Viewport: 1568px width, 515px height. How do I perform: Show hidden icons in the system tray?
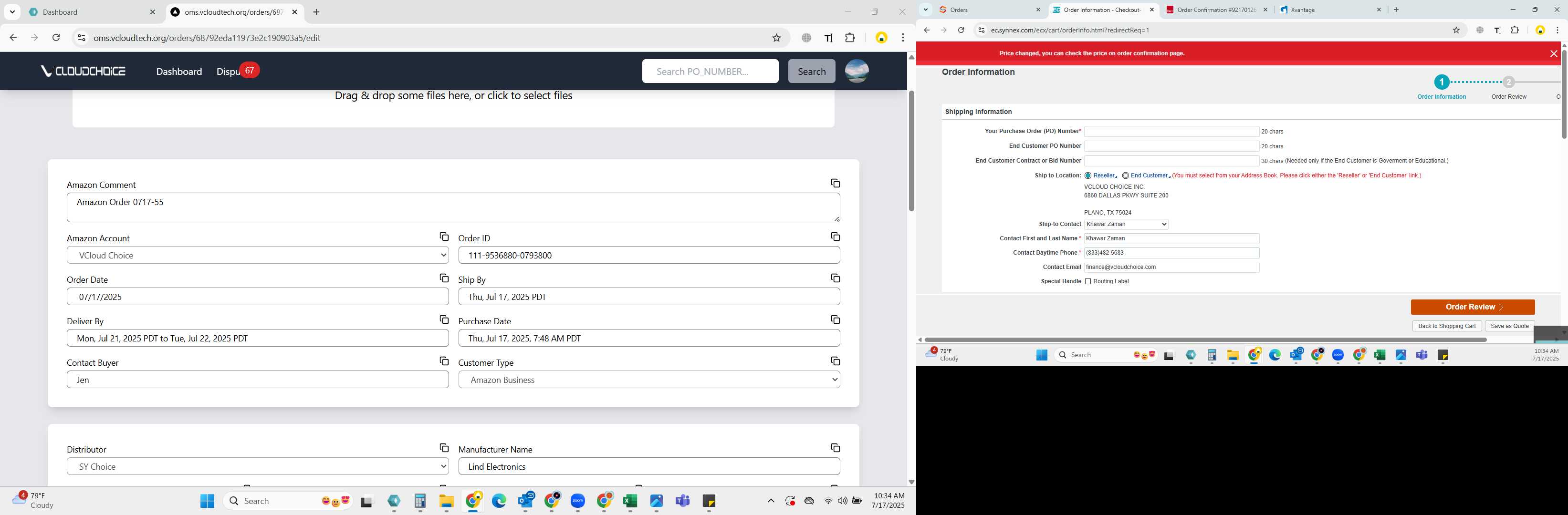[x=771, y=501]
